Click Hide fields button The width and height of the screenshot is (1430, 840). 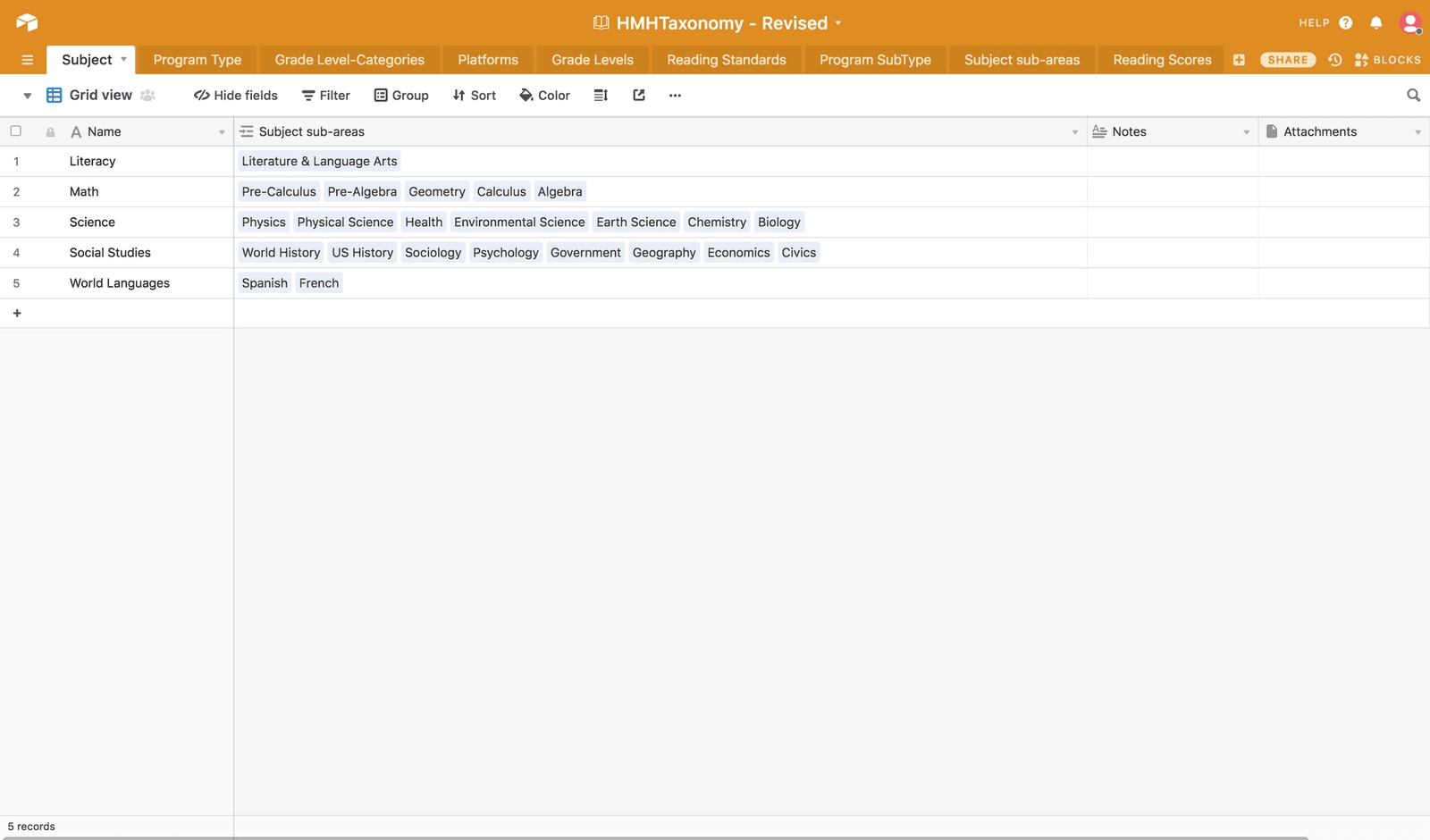(236, 96)
